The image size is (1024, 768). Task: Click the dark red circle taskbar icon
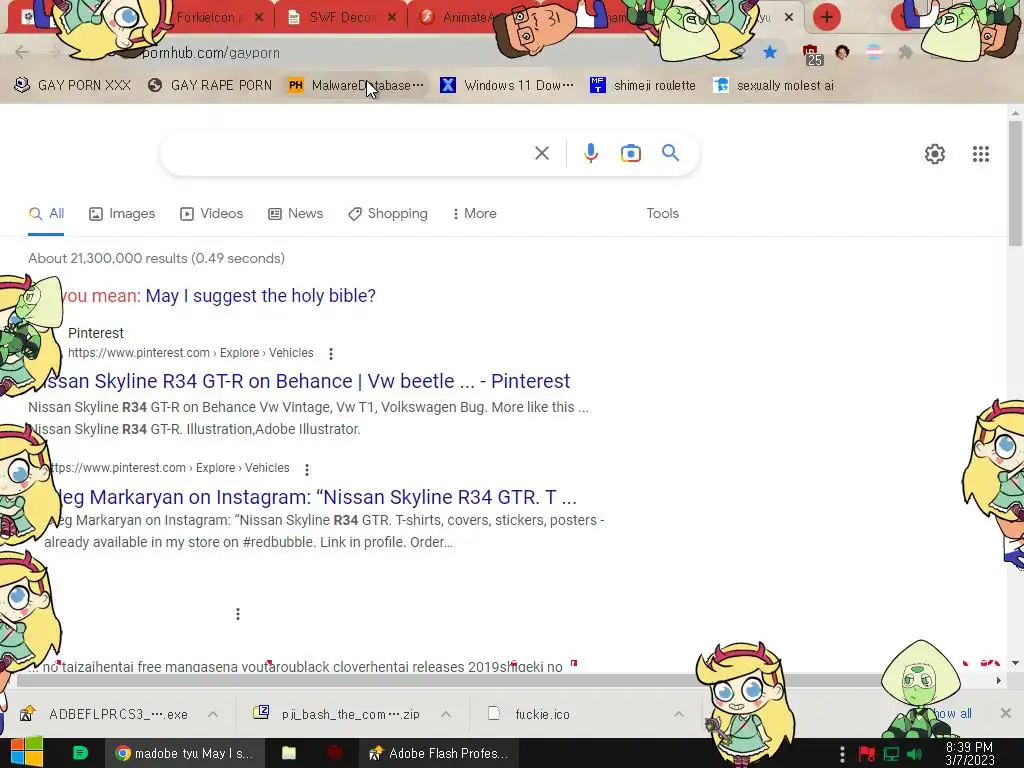(334, 753)
